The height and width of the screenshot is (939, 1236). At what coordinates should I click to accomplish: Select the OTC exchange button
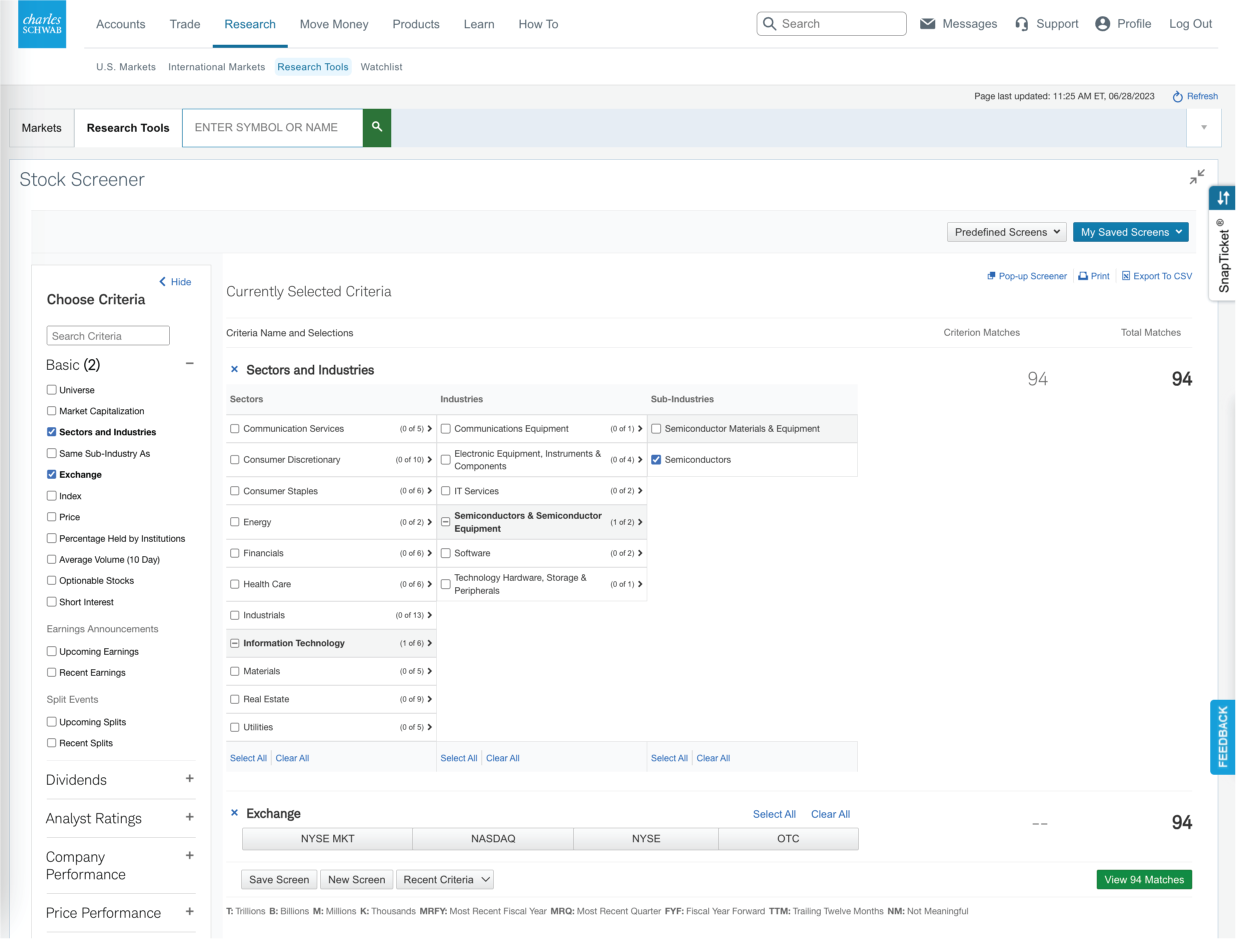[788, 839]
